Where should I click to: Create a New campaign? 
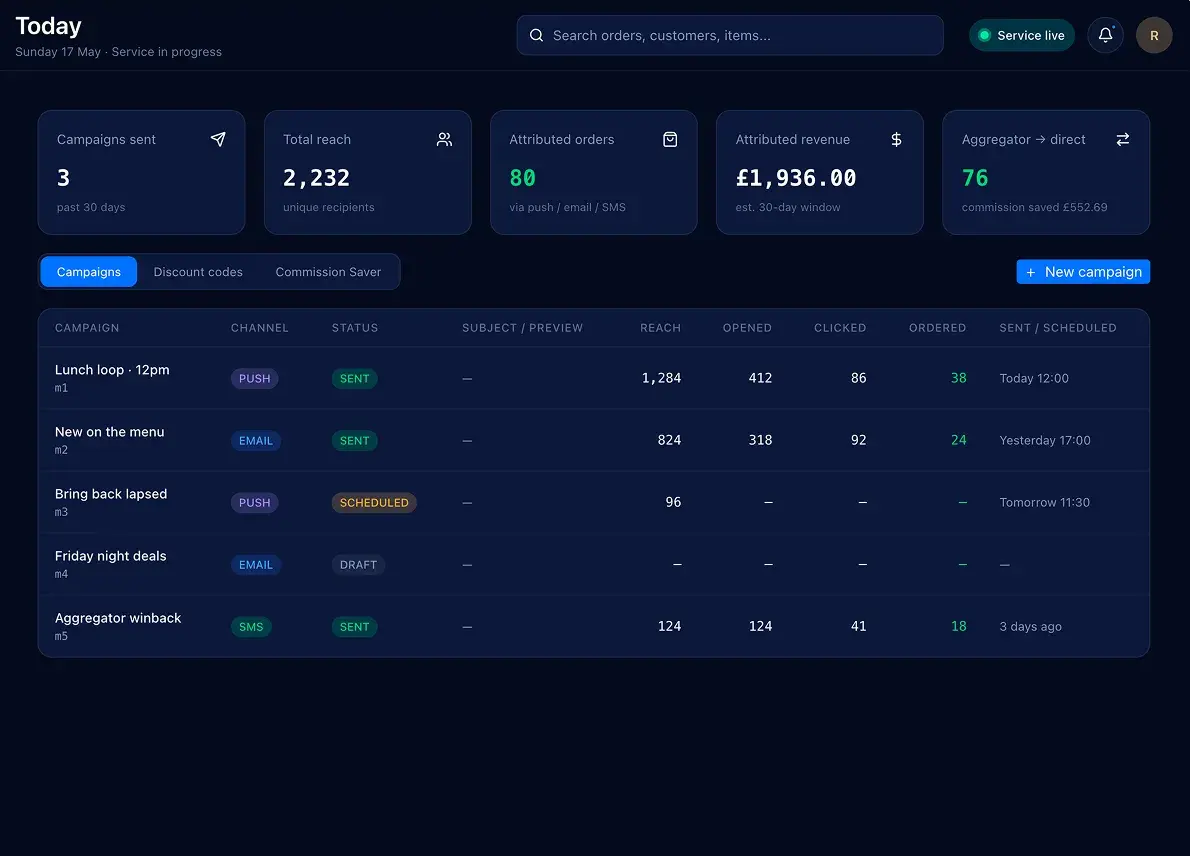tap(1083, 272)
